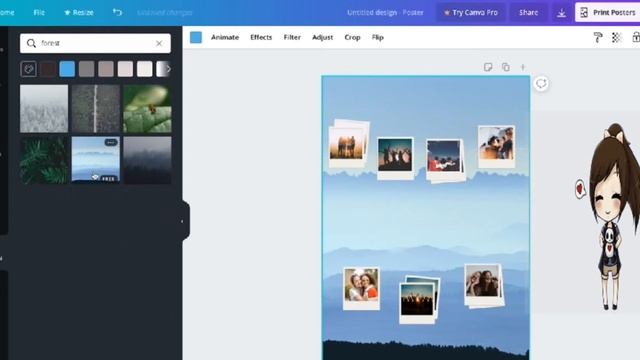Select the blue color filter swatch

tap(67, 69)
